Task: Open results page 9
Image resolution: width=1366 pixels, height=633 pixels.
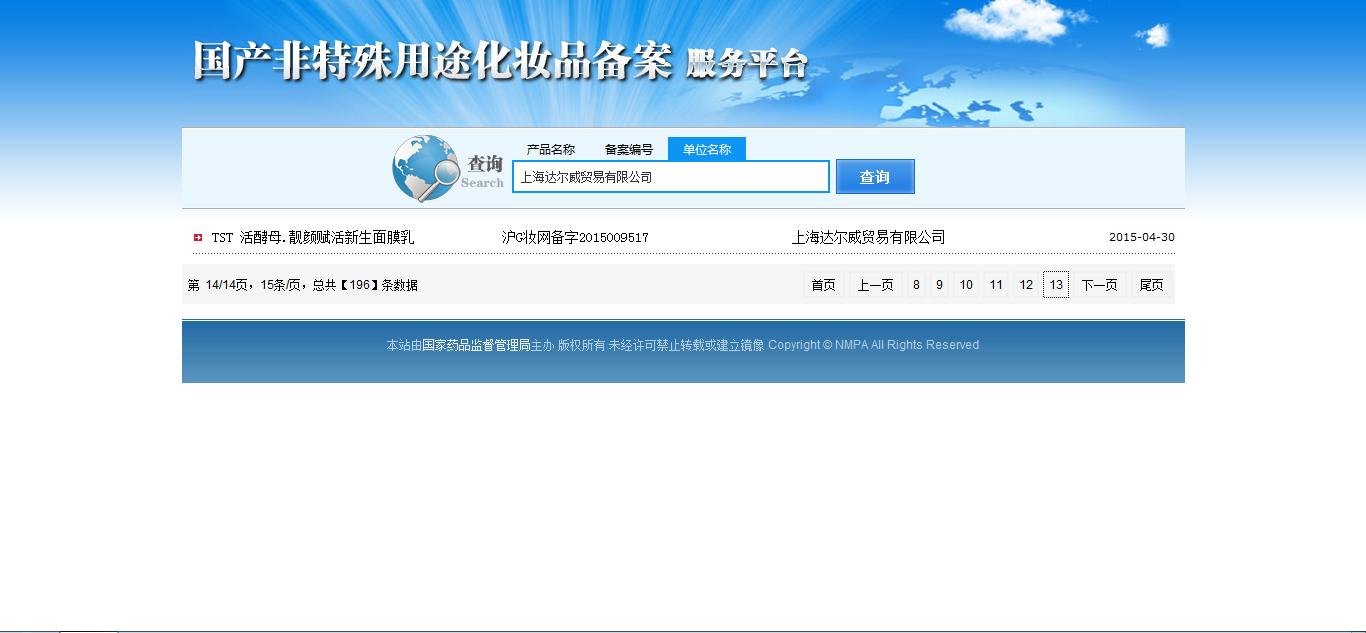Action: coord(939,285)
